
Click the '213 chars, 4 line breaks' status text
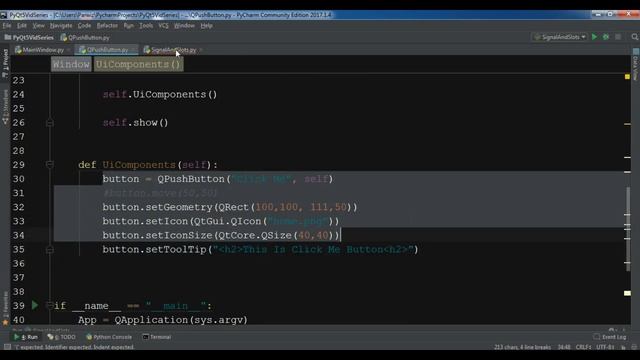[522, 347]
